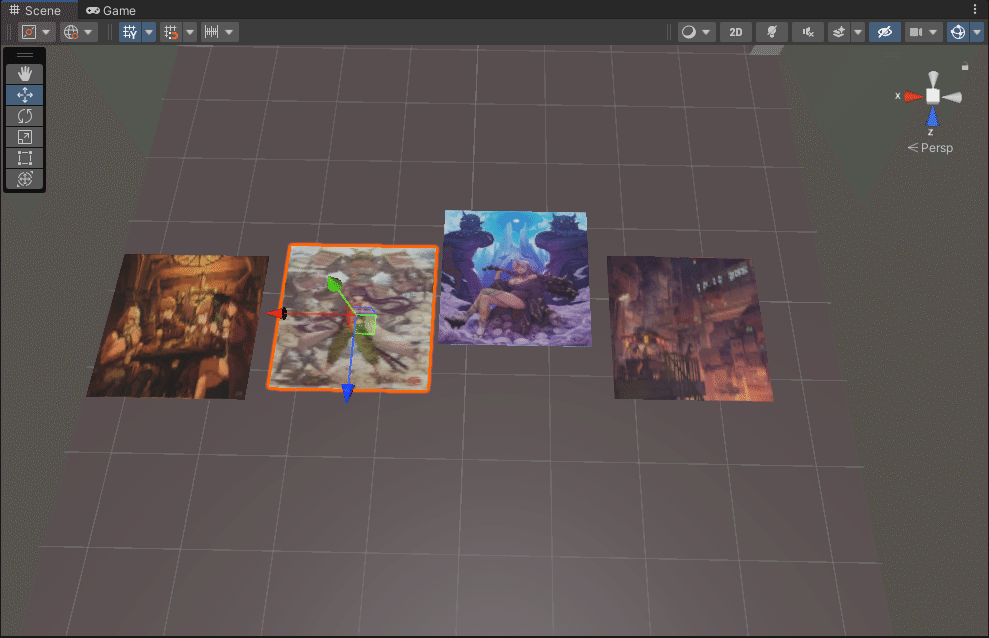Toggle hidden objects scene visibility

885,32
